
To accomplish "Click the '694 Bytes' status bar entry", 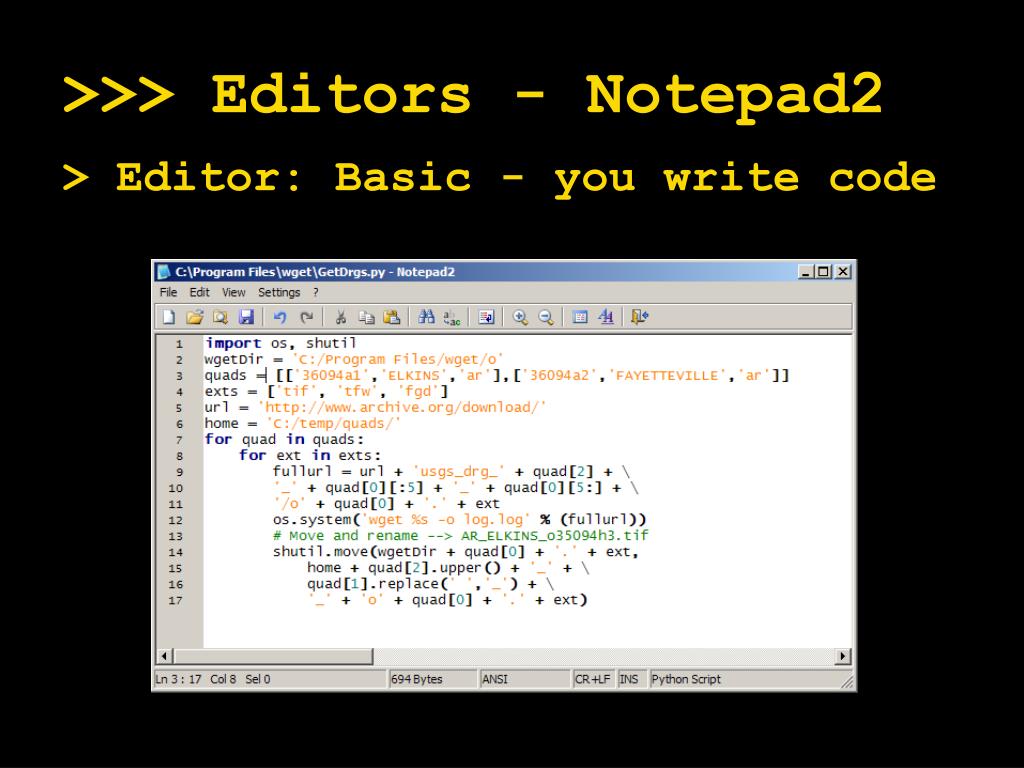I will 417,679.
